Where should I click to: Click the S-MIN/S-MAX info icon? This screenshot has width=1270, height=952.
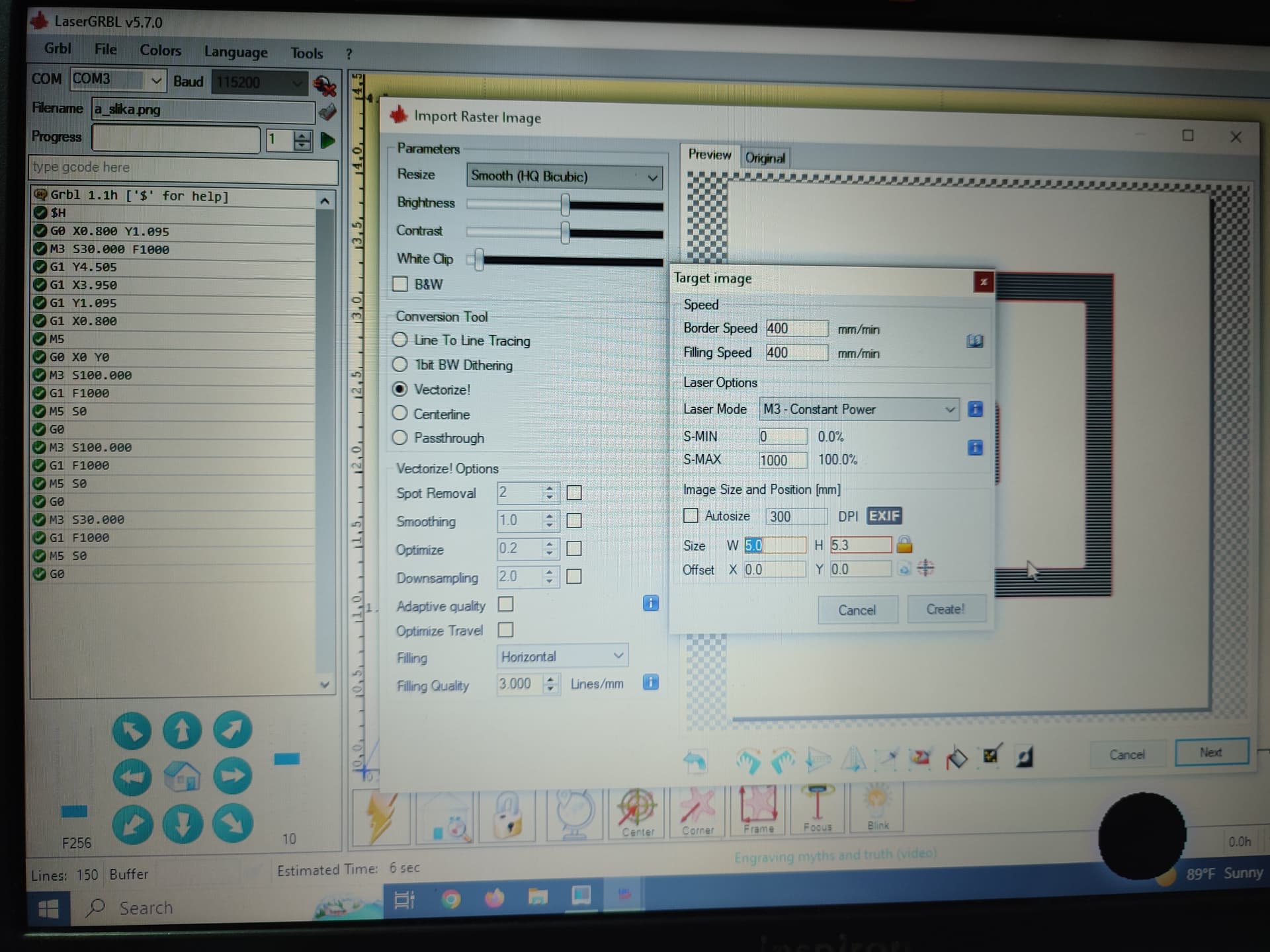(x=975, y=448)
